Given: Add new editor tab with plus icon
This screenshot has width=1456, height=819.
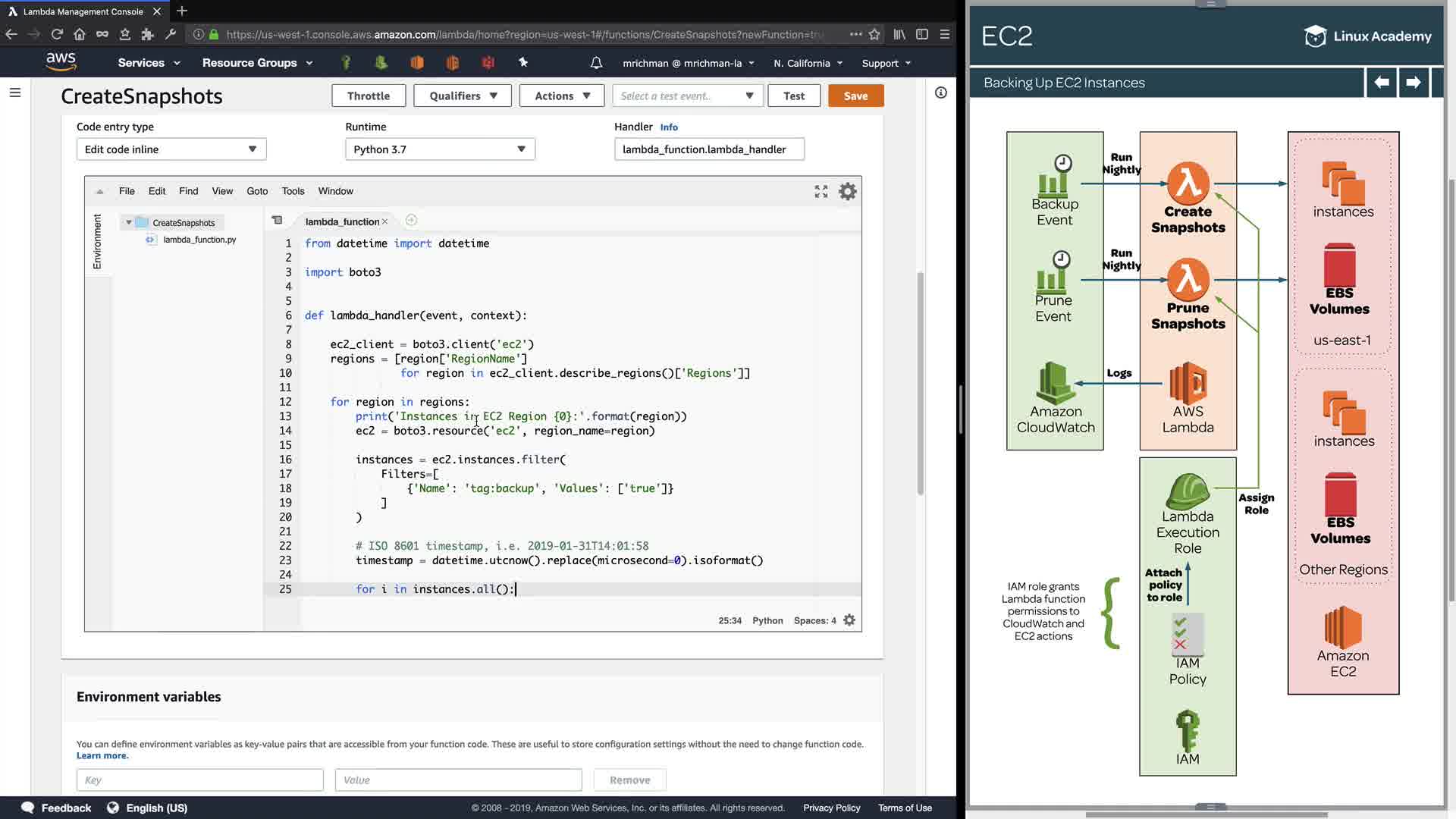Looking at the screenshot, I should [411, 221].
